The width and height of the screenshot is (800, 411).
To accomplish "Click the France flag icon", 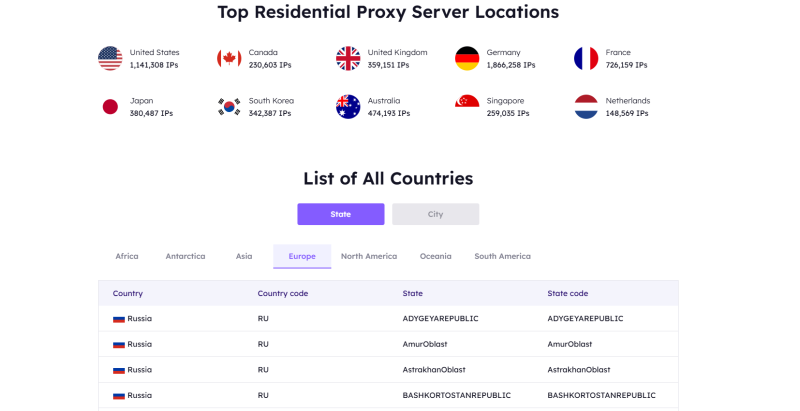I will tap(586, 58).
